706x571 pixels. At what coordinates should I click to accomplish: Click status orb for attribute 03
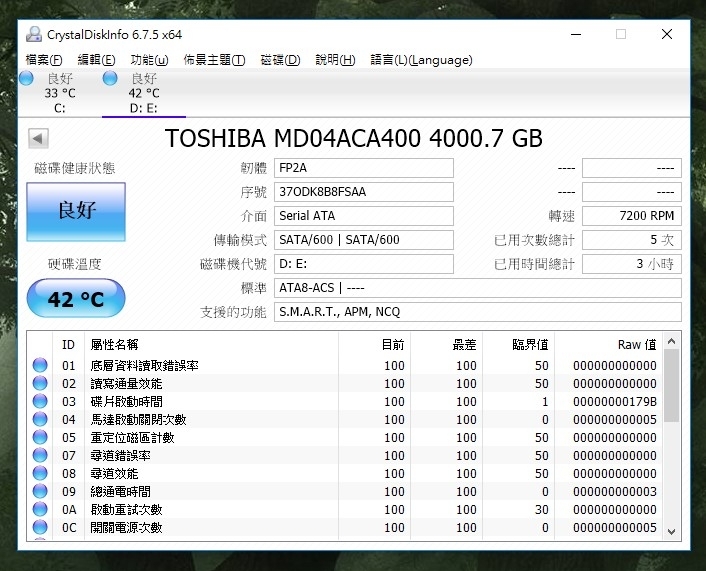pos(40,401)
